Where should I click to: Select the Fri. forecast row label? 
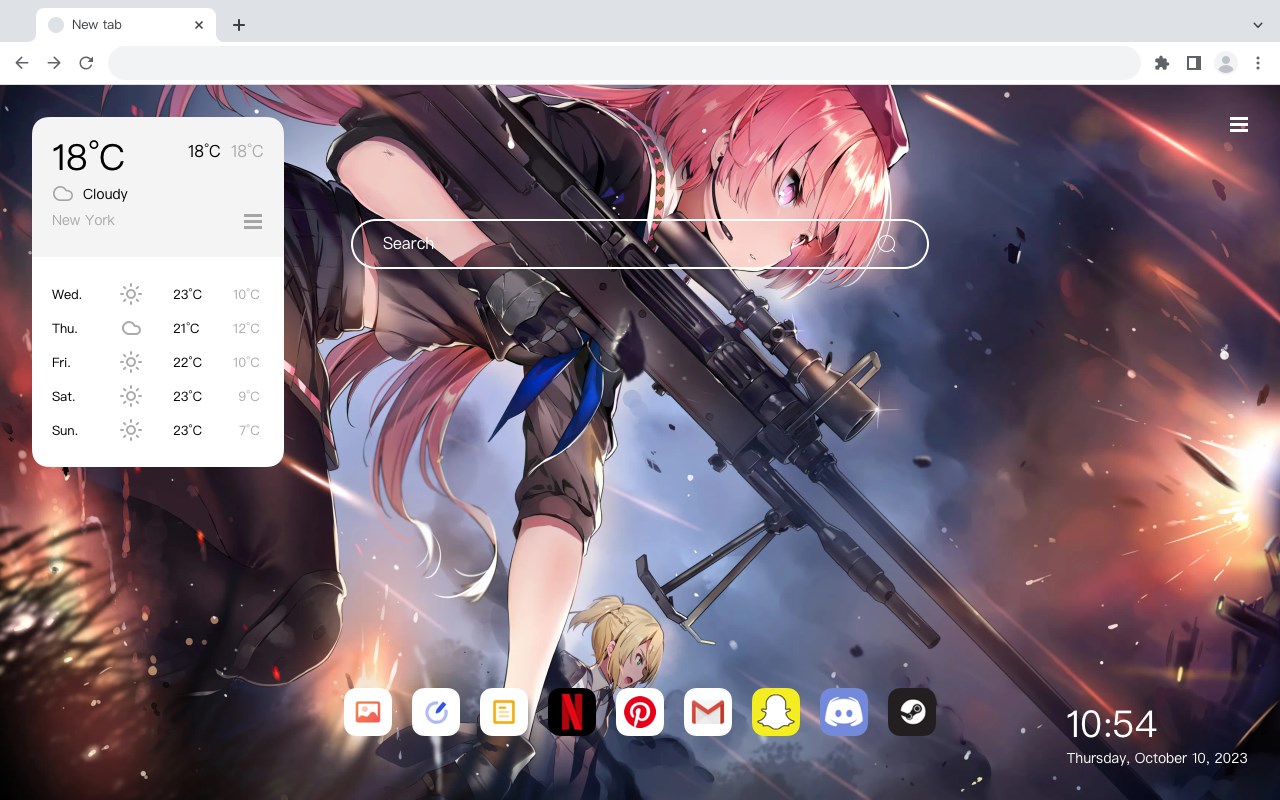tap(61, 362)
